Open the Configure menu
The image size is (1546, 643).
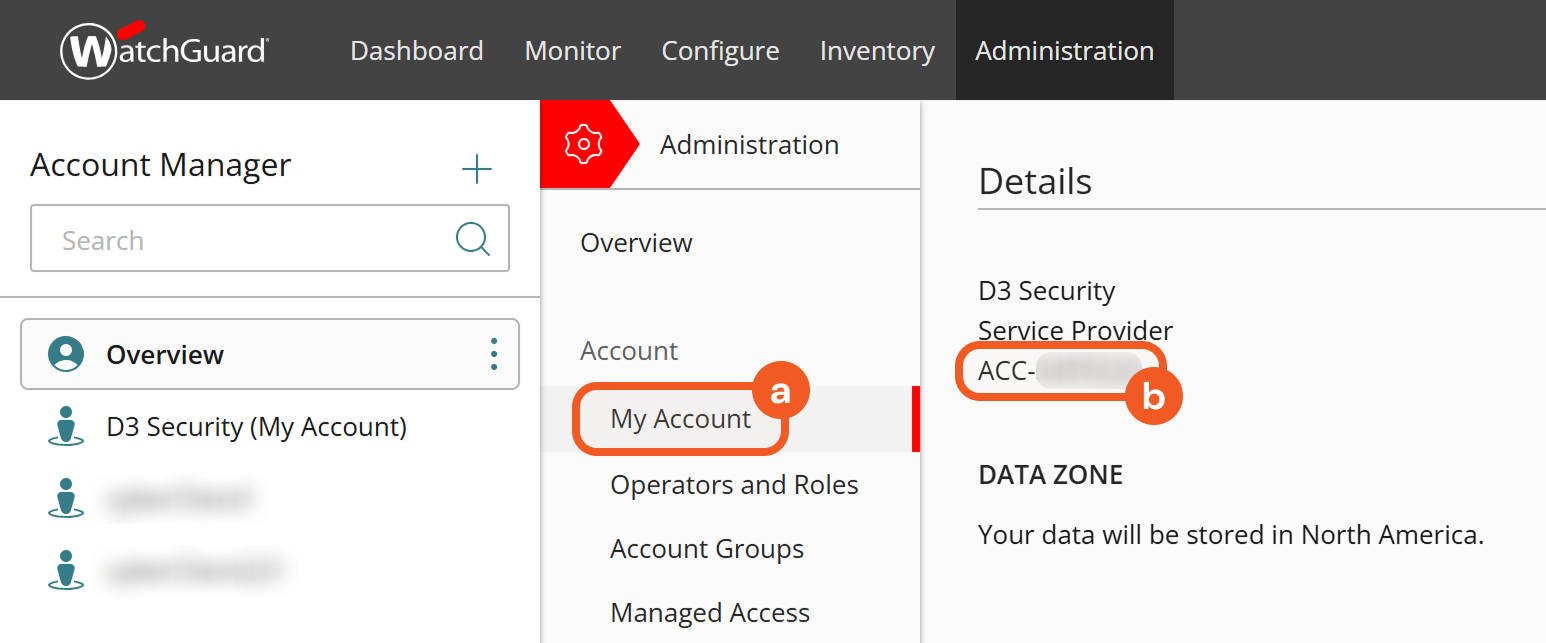tap(720, 51)
